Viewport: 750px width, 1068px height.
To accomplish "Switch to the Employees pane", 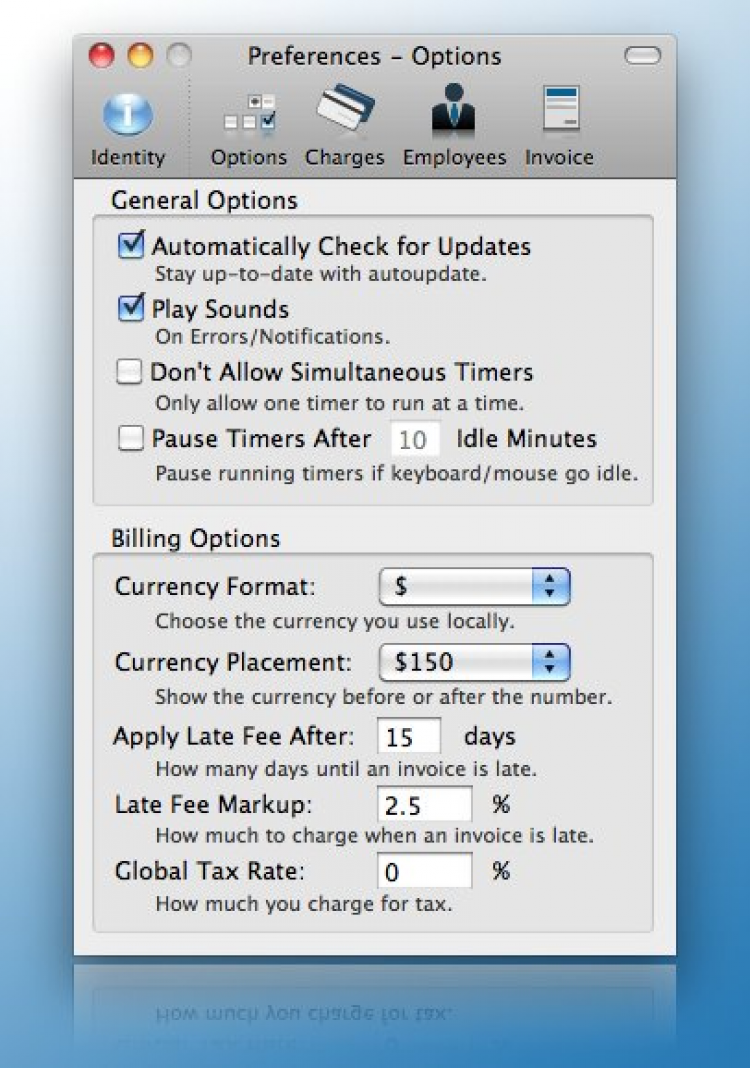I will (x=454, y=127).
